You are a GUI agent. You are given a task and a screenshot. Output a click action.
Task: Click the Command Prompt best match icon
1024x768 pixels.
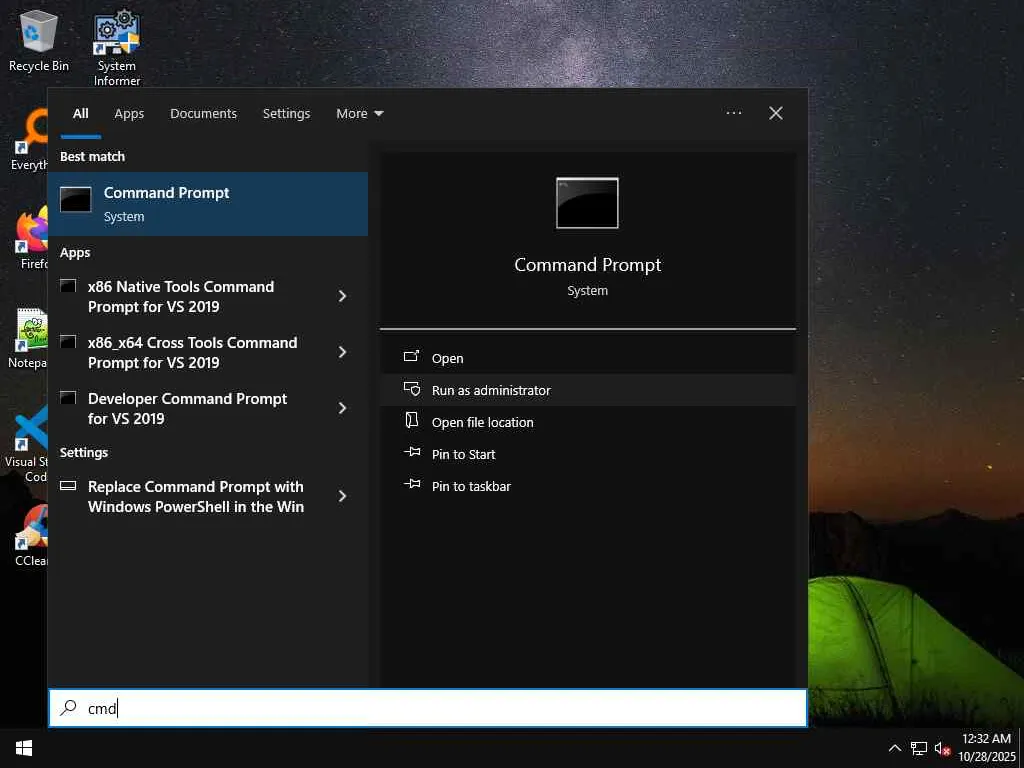[x=76, y=200]
